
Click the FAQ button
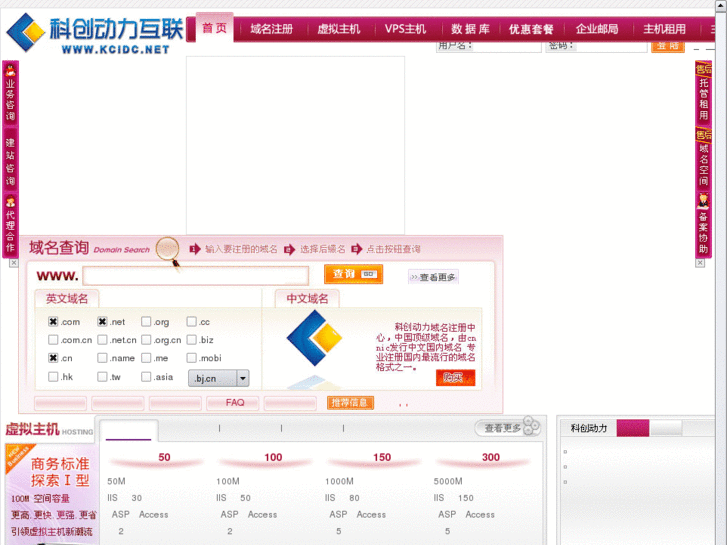click(233, 403)
